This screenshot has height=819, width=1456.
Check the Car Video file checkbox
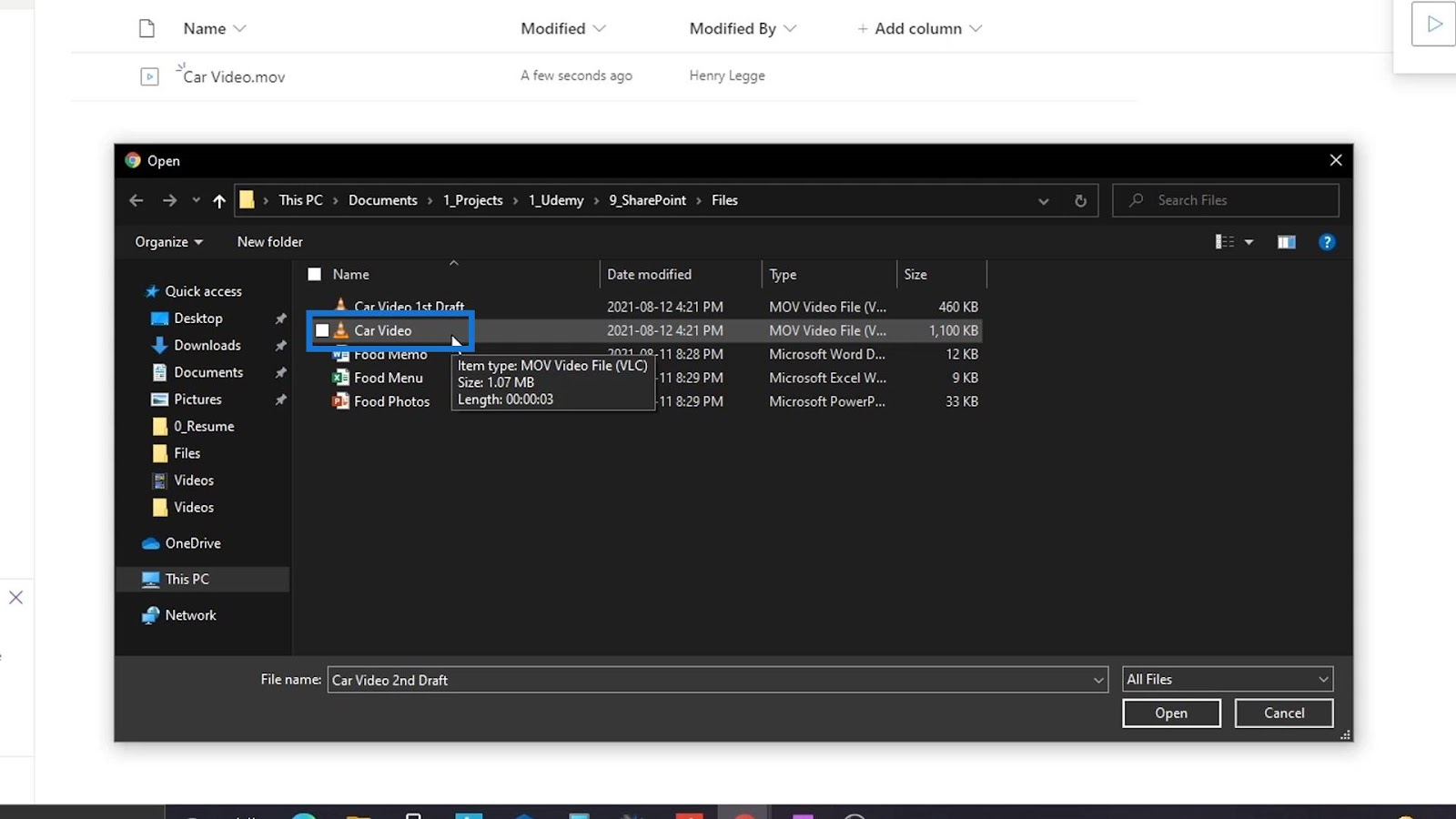click(x=322, y=330)
